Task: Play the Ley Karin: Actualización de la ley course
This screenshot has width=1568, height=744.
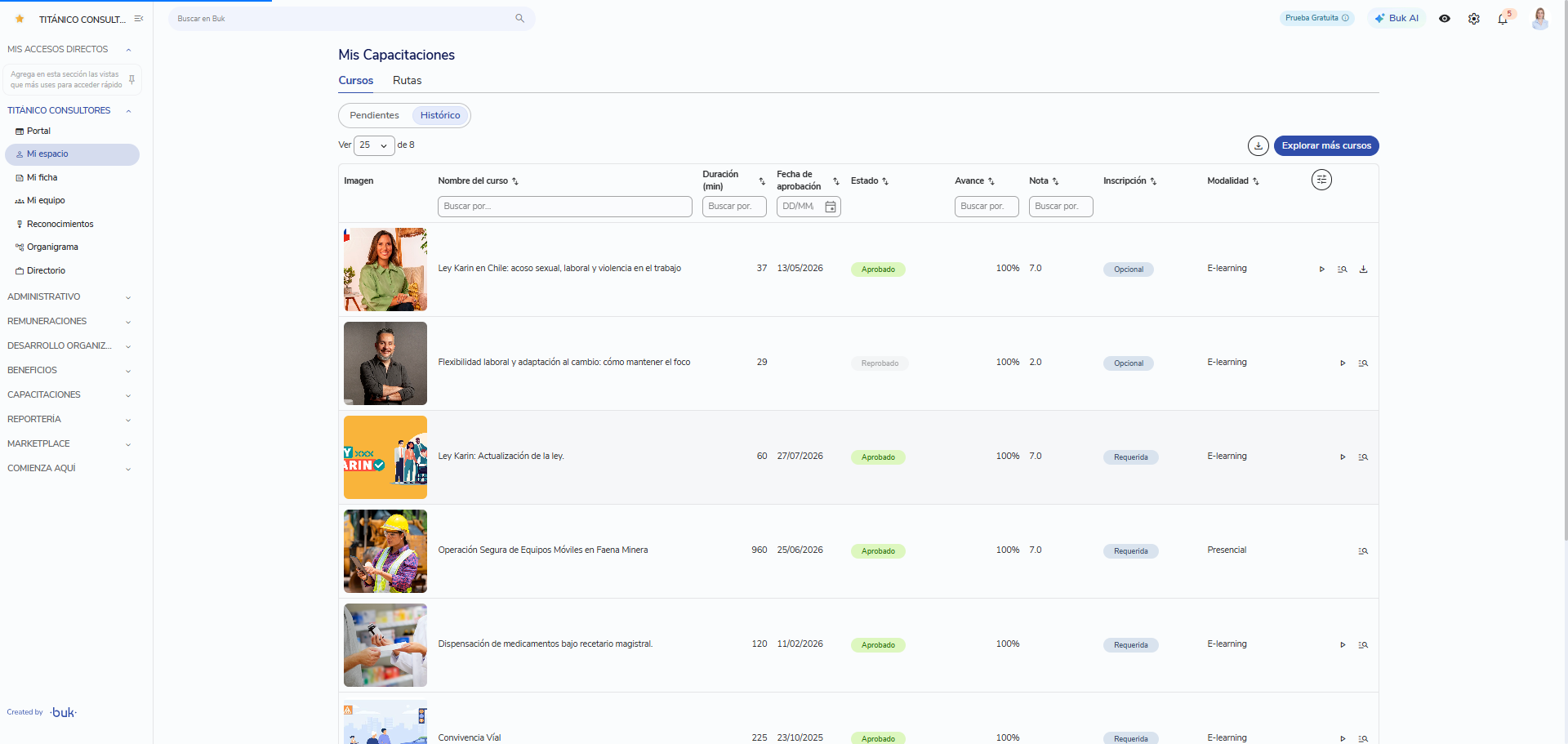Action: pyautogui.click(x=1343, y=457)
